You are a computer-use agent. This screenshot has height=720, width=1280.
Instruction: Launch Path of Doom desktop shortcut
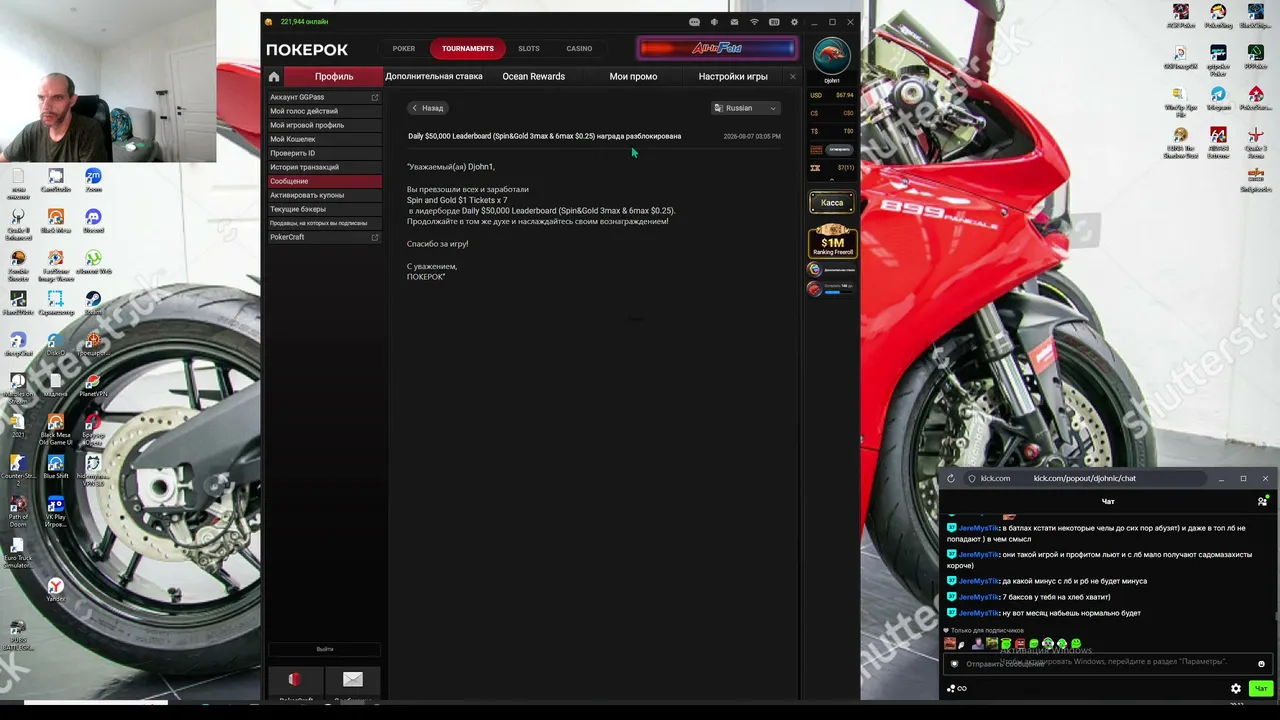(x=18, y=511)
